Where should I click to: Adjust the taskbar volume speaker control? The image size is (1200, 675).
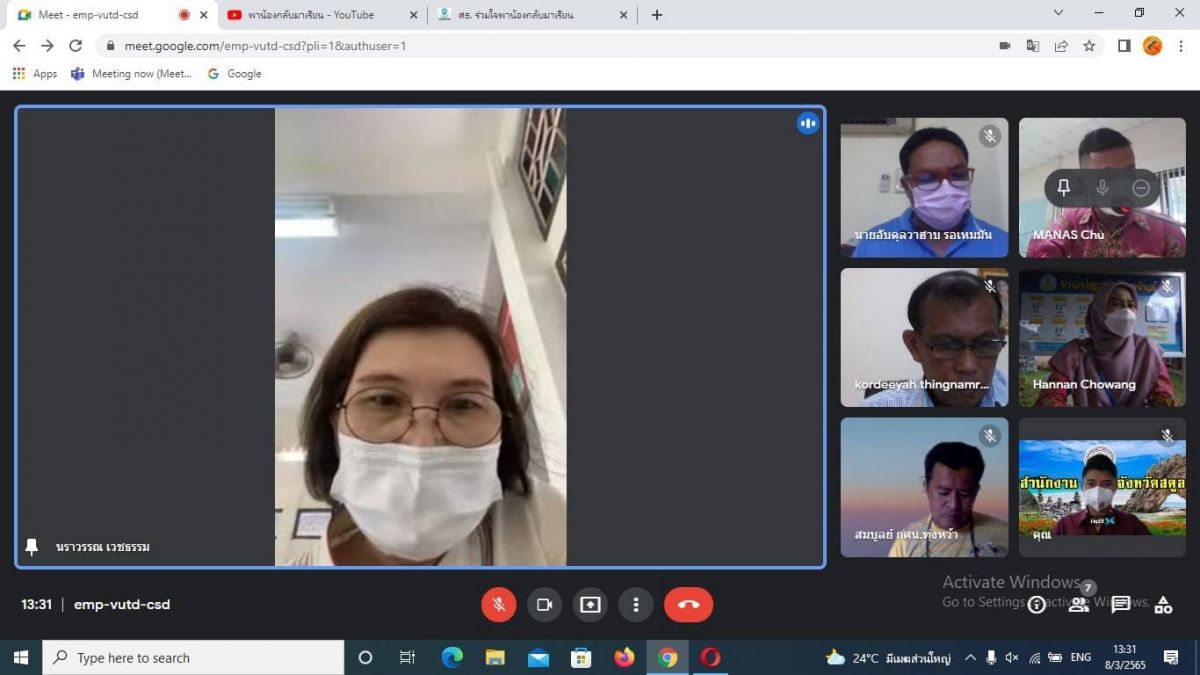(x=1012, y=658)
